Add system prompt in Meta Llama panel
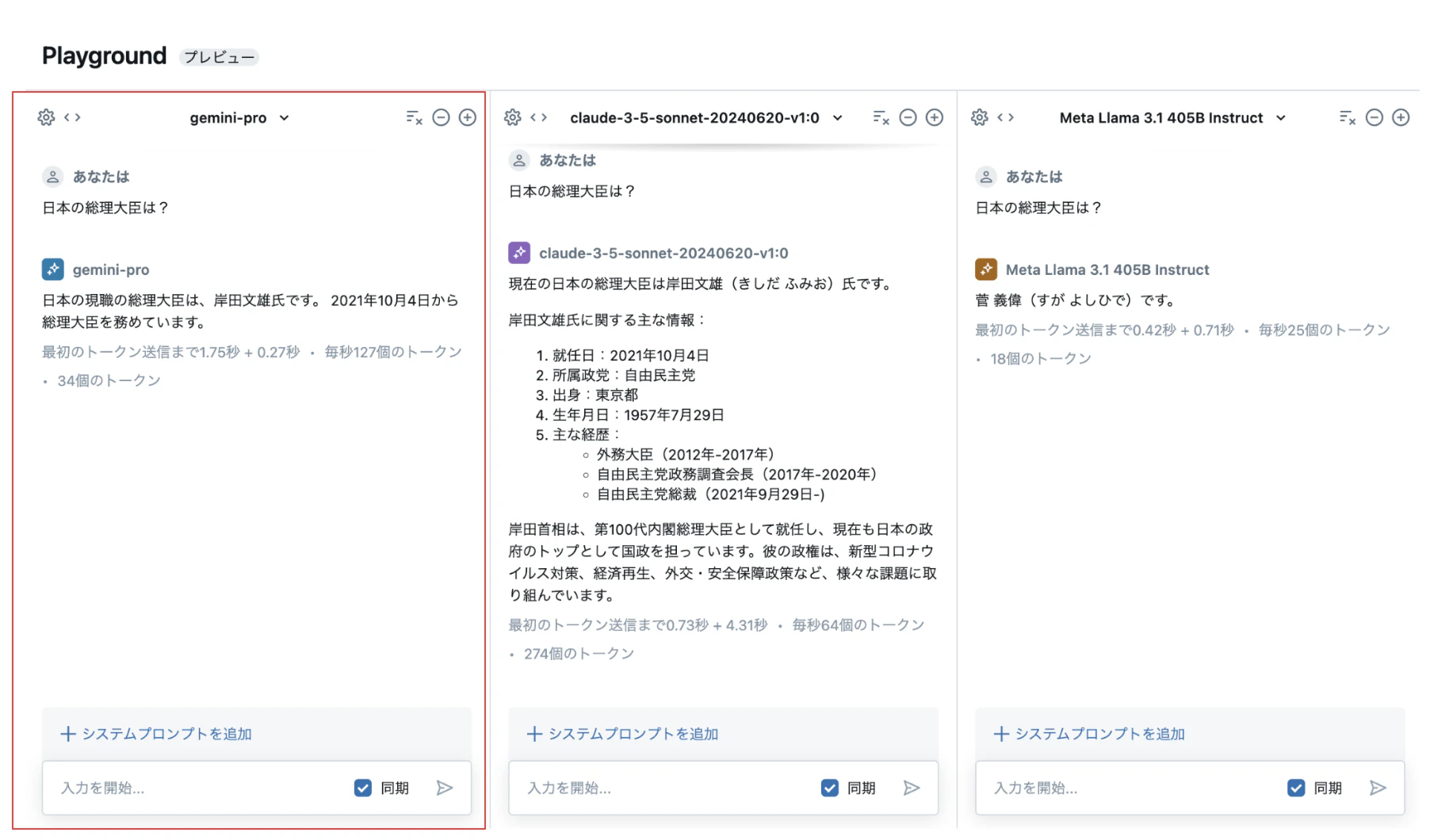1430x840 pixels. click(x=1089, y=734)
